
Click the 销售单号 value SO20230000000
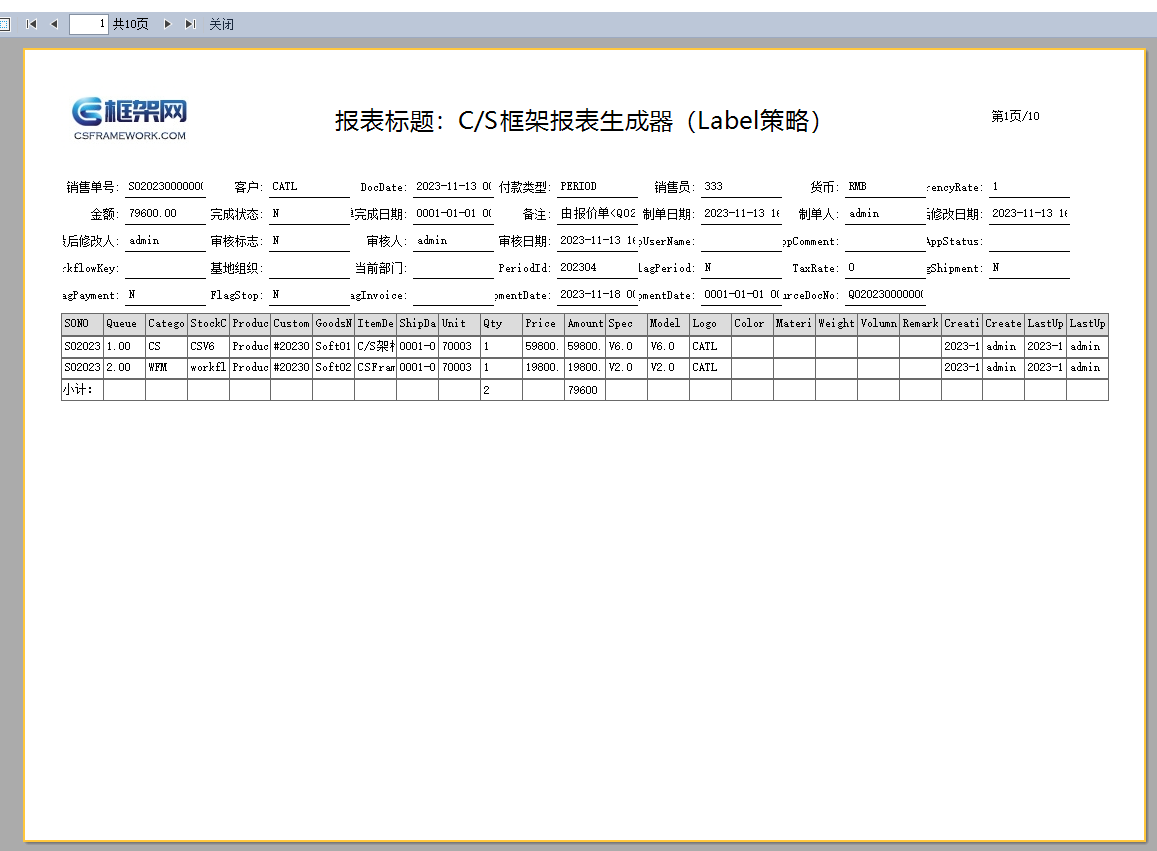(165, 187)
